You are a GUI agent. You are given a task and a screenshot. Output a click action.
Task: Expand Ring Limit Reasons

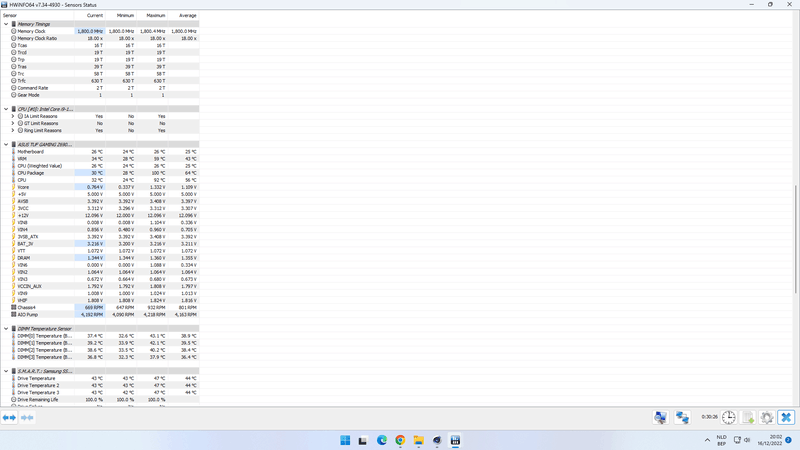pyautogui.click(x=13, y=130)
